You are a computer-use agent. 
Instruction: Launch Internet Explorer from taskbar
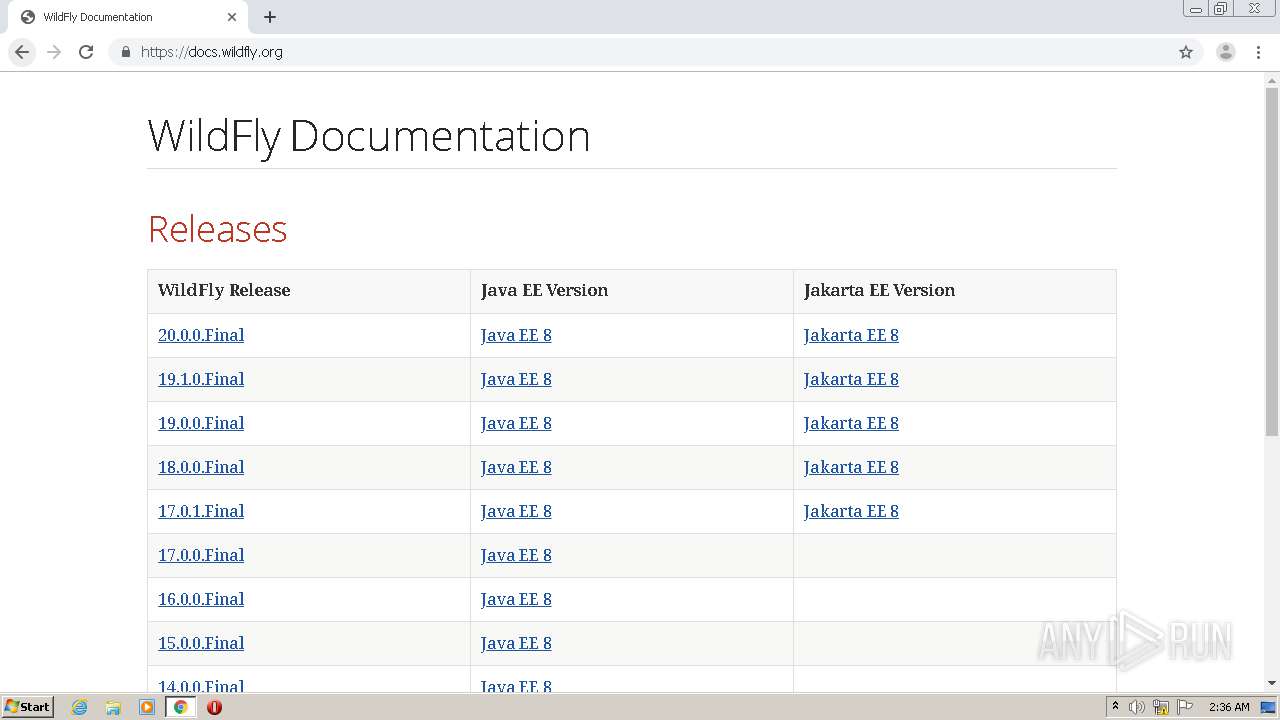click(x=80, y=707)
